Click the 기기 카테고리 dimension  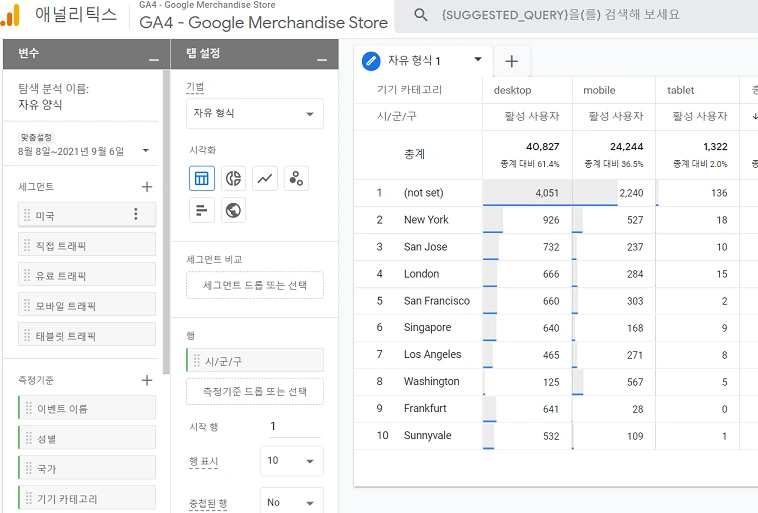pyautogui.click(x=87, y=498)
